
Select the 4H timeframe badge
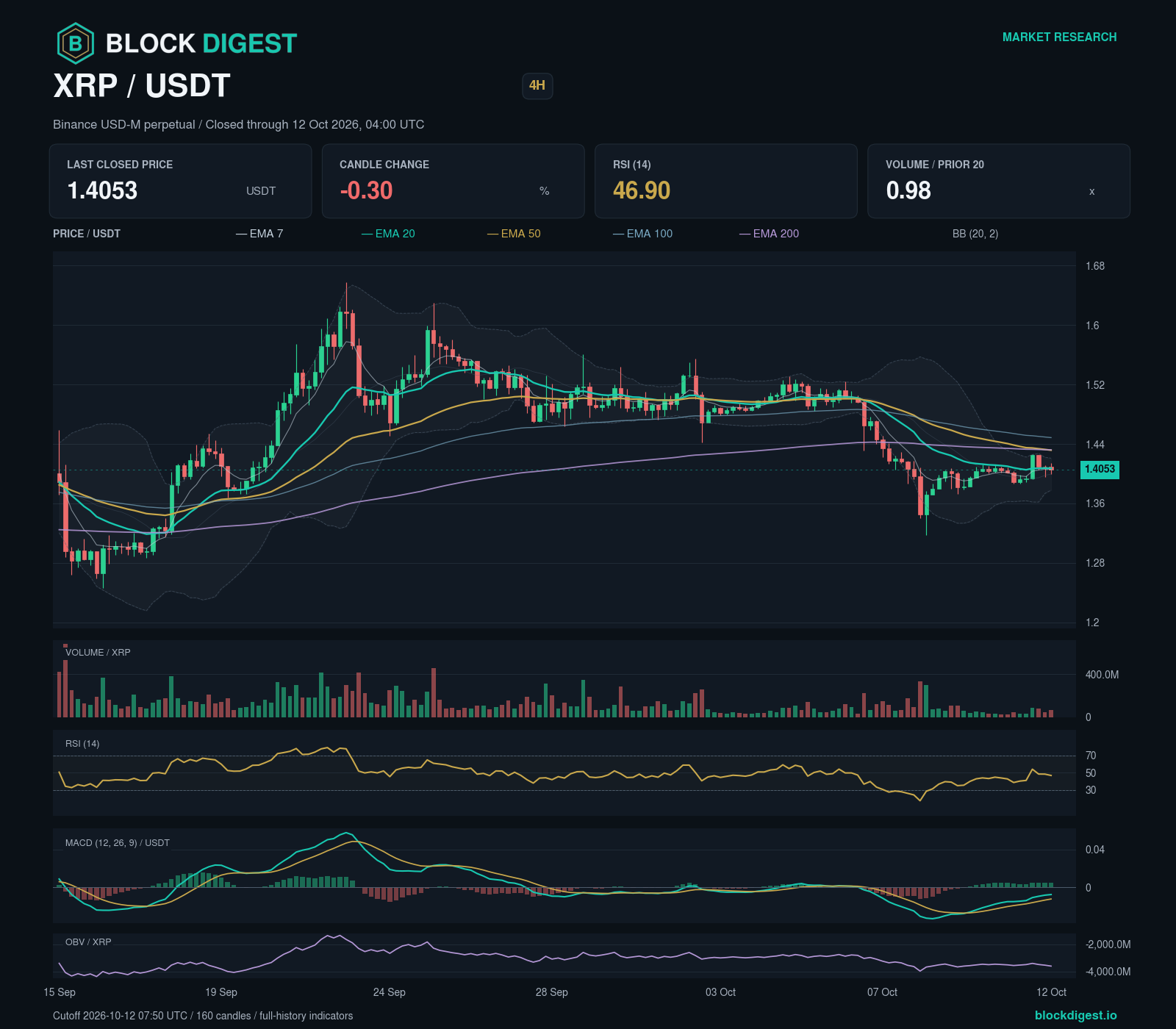(537, 85)
